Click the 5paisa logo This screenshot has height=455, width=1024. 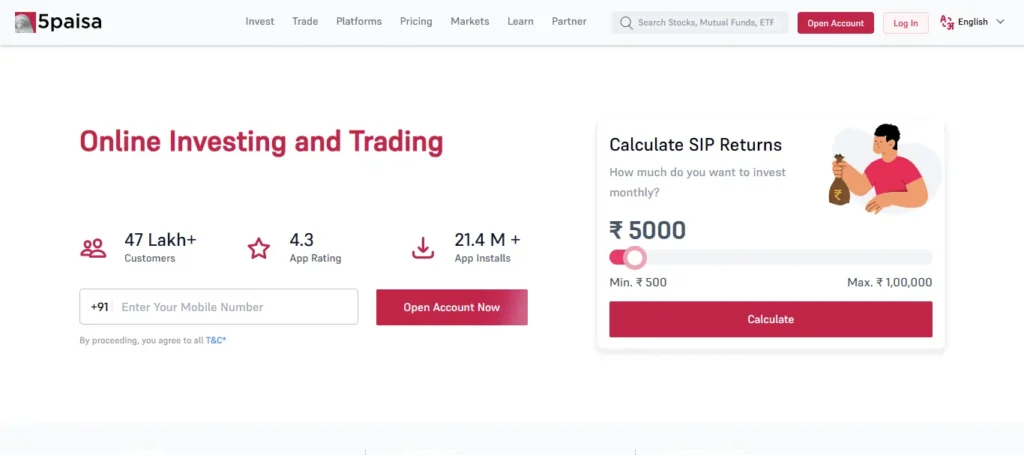coord(58,22)
